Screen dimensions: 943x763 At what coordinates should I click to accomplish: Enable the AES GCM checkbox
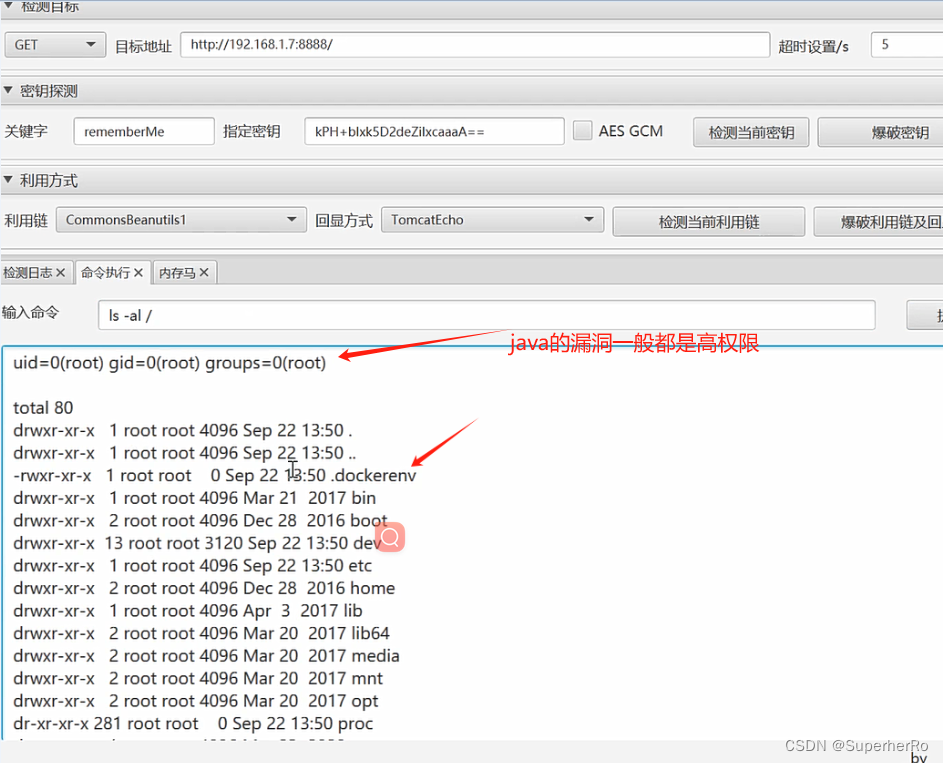click(x=582, y=130)
